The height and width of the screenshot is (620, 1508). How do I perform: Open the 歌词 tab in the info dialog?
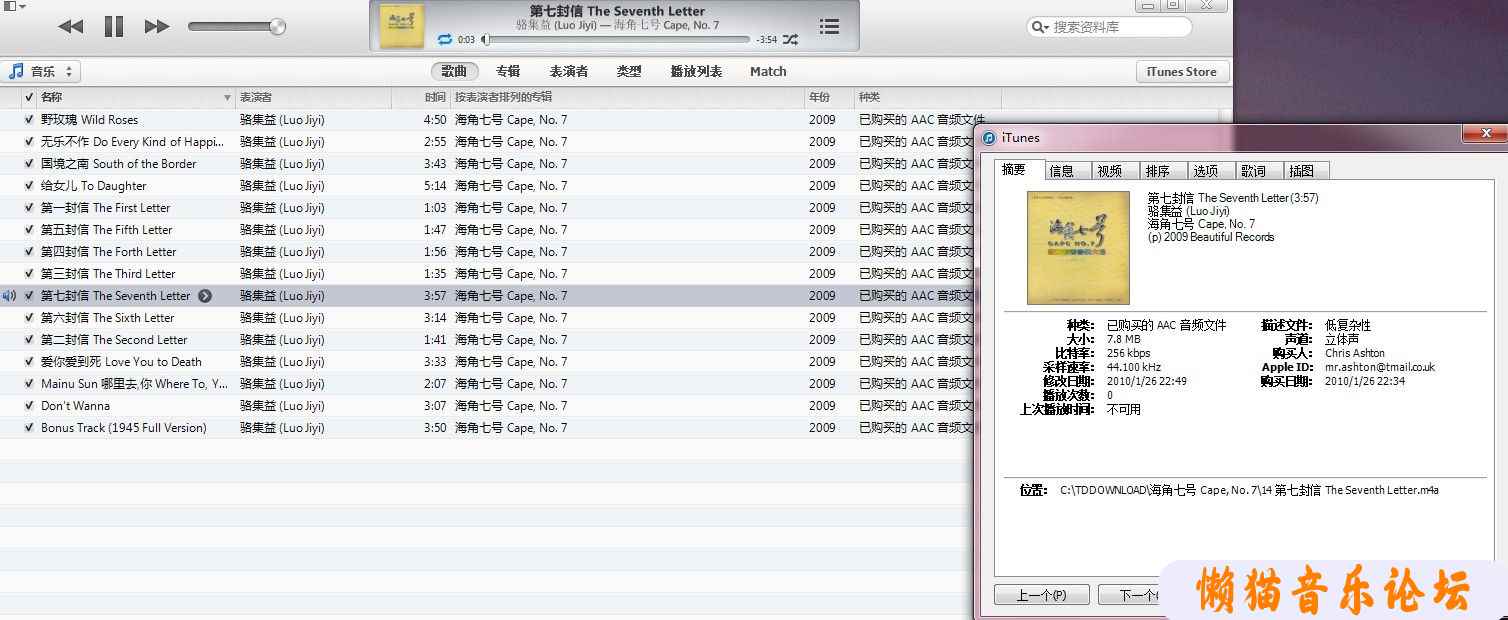click(1253, 171)
